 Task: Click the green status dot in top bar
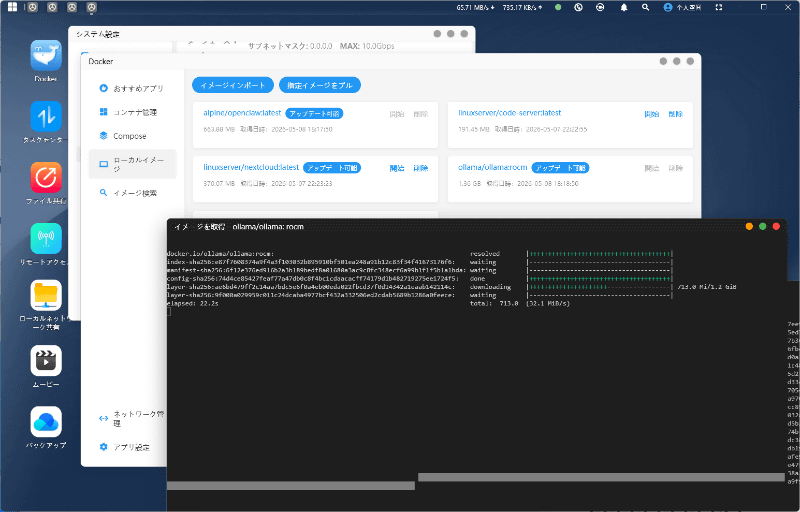[x=558, y=7]
